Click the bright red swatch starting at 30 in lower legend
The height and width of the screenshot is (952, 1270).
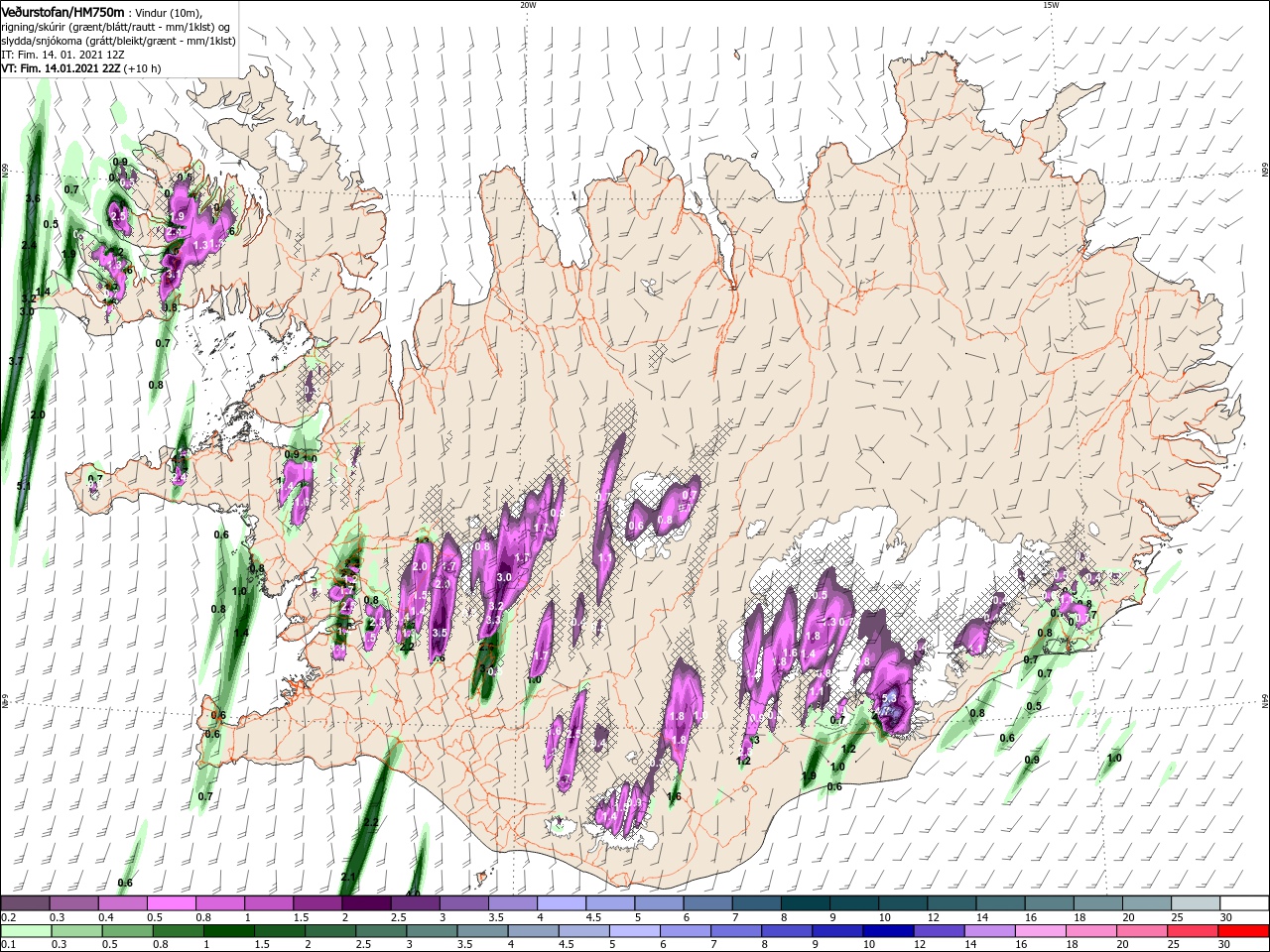(1243, 931)
